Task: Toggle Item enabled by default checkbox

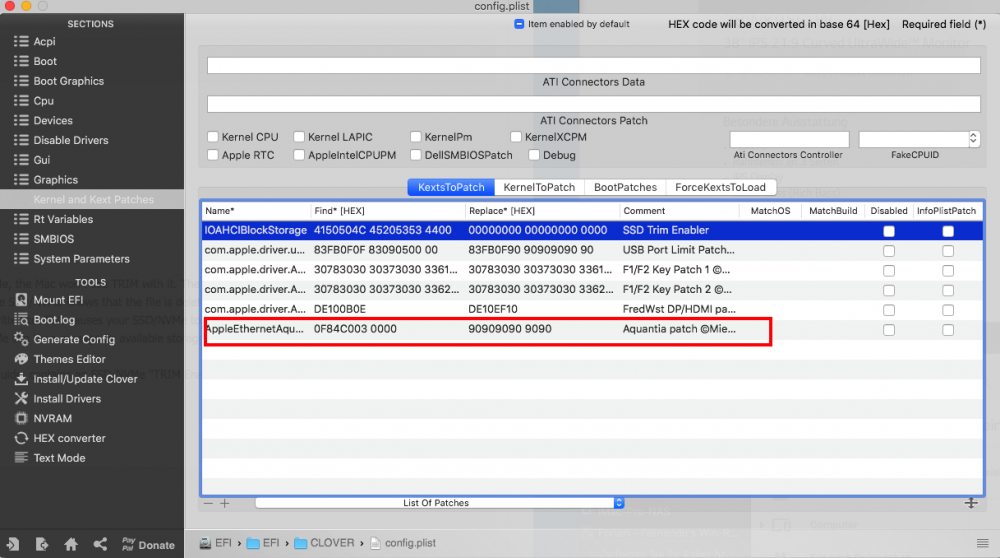Action: [x=519, y=24]
